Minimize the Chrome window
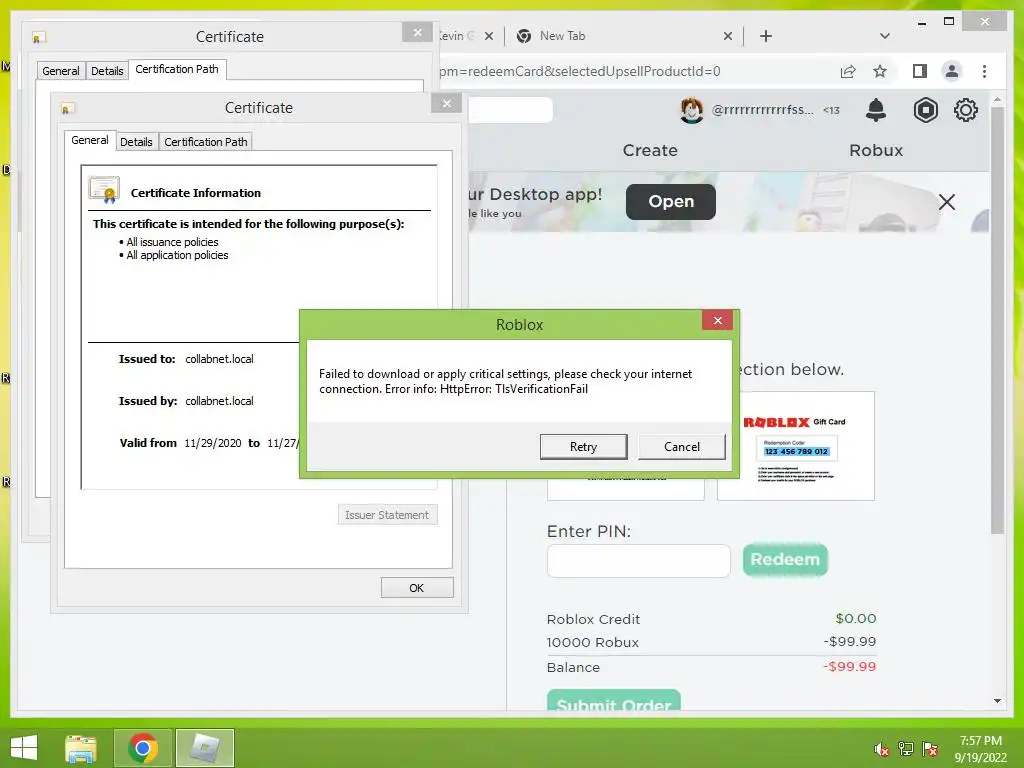 click(921, 23)
